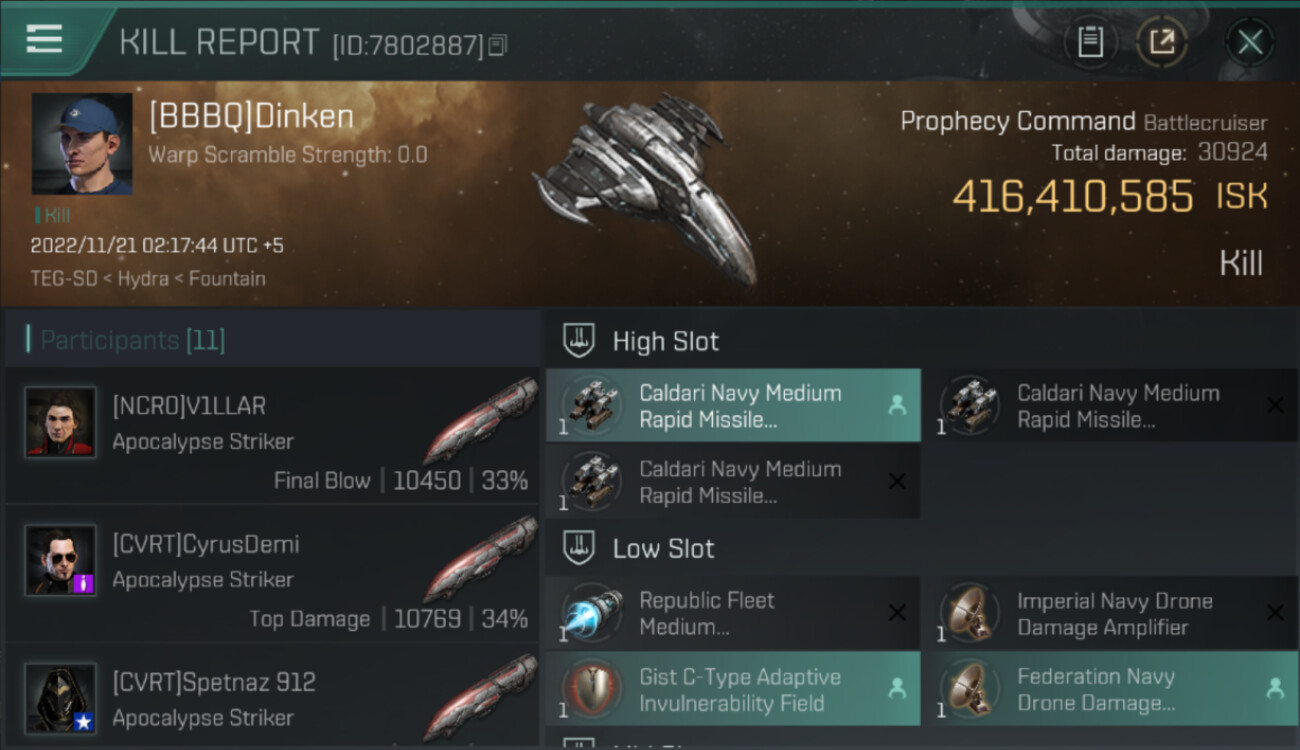Close the kill report window

coord(1249,42)
